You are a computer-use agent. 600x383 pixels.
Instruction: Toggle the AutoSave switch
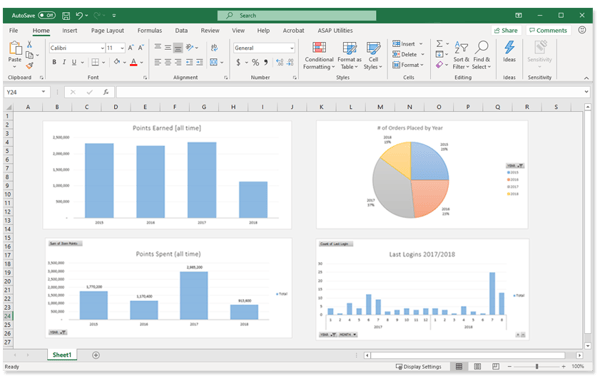point(47,16)
